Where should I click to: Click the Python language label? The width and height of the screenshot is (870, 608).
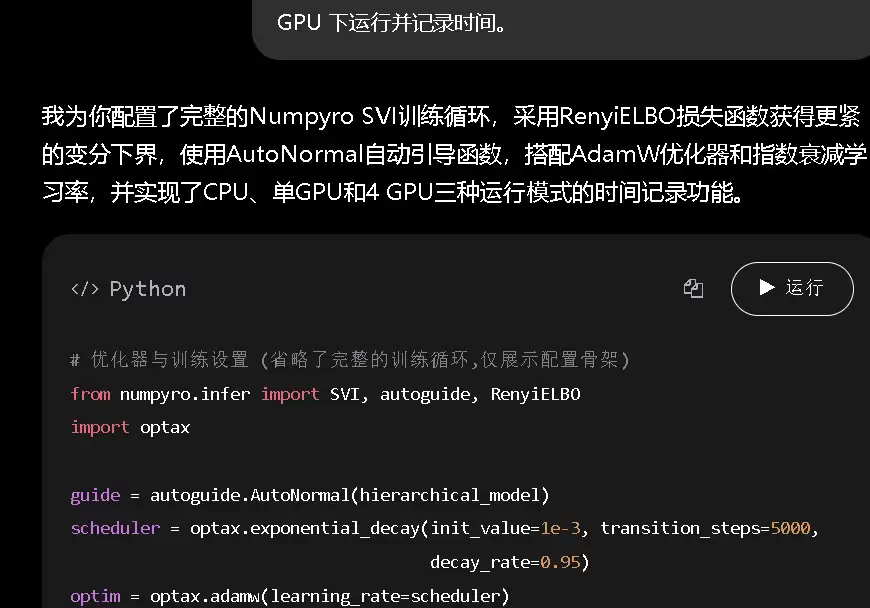click(148, 289)
